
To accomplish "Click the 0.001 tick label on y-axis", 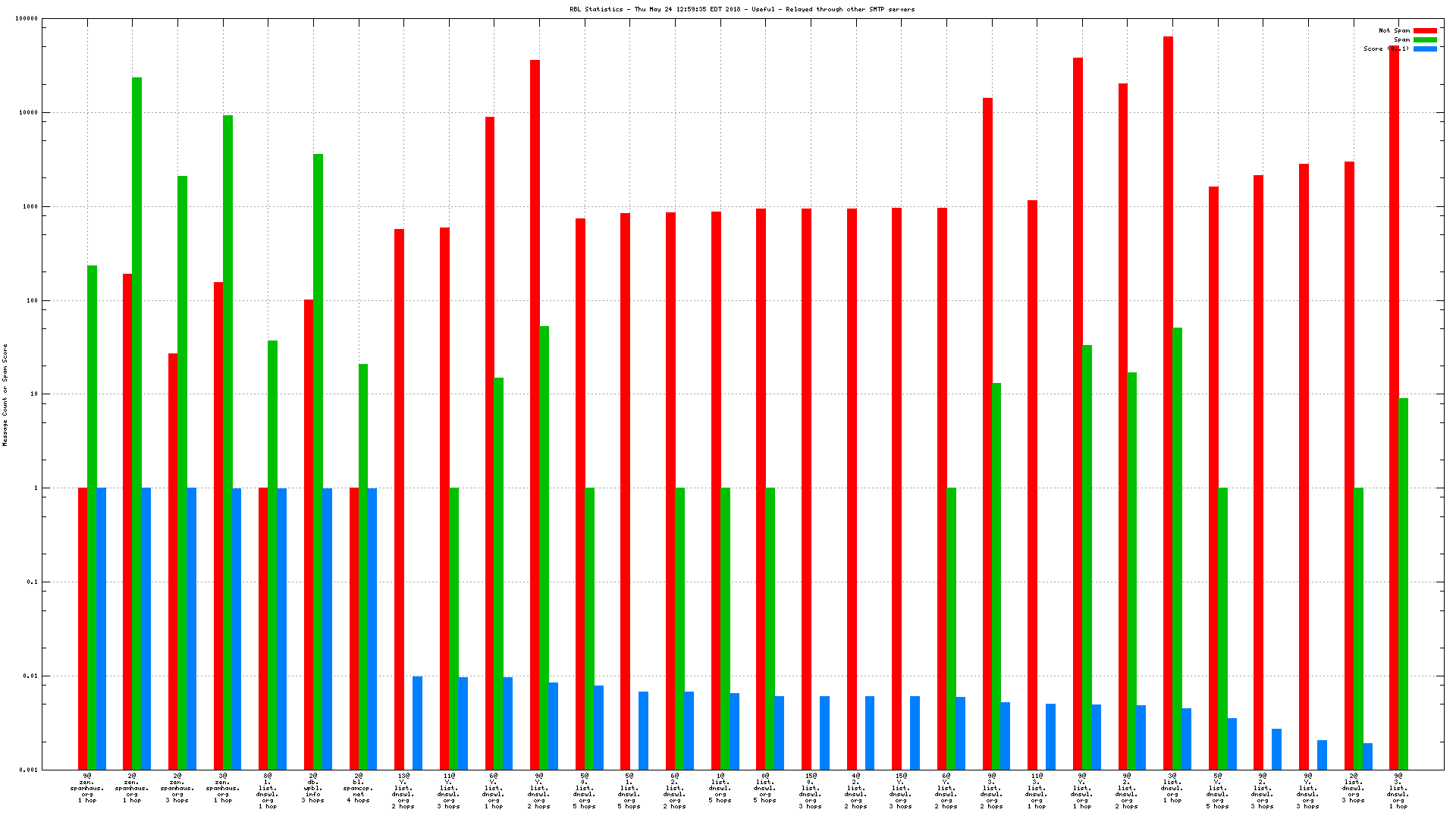I will click(29, 770).
